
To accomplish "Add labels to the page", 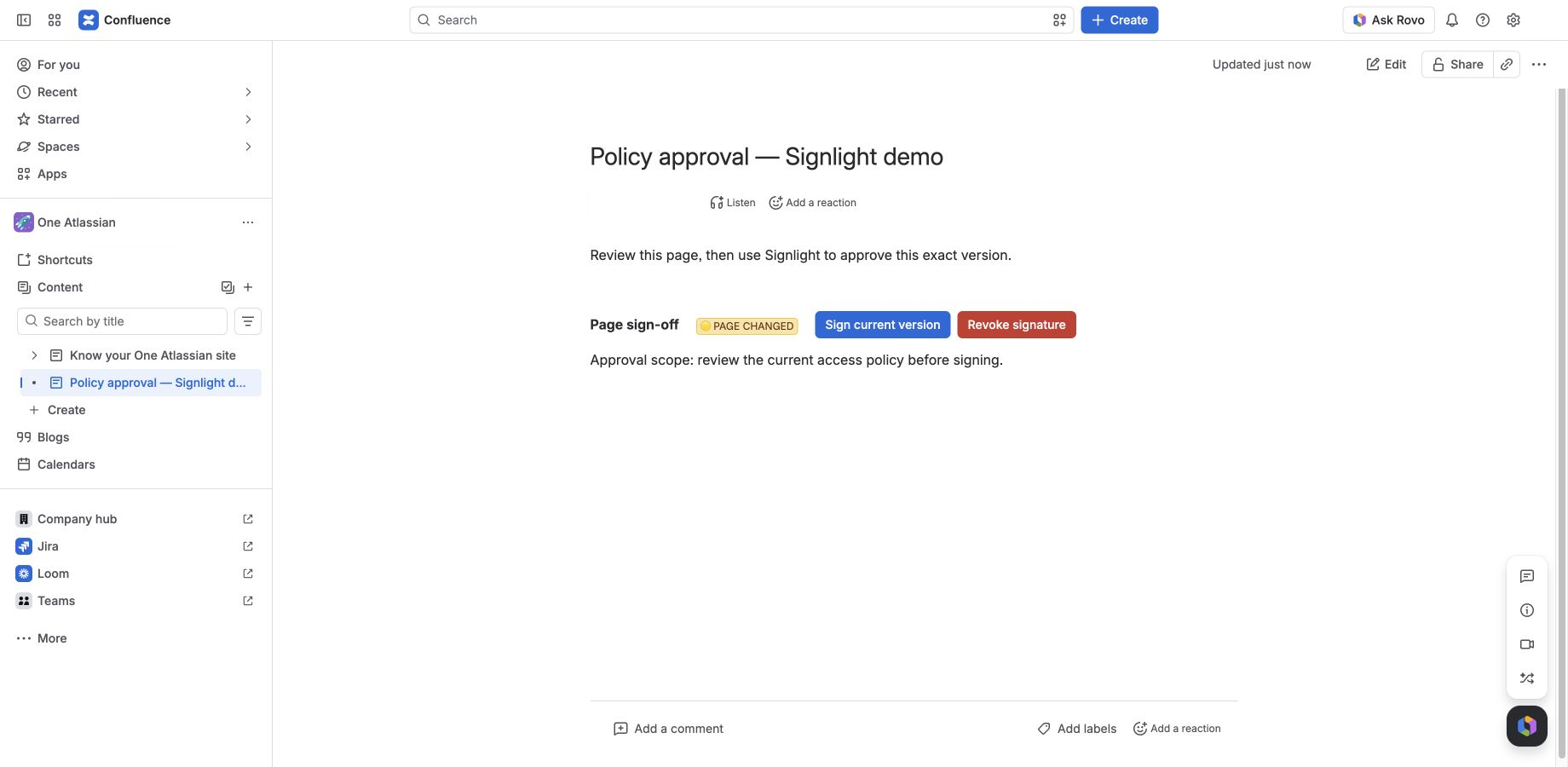I will tap(1077, 729).
